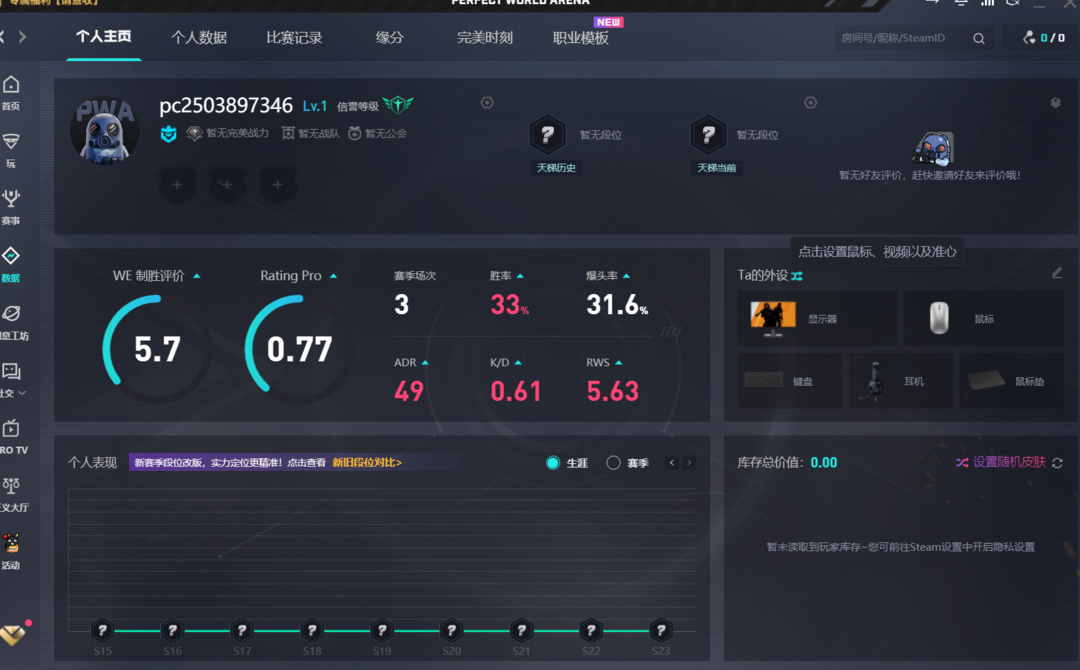
Task: Open the 显示器 monitor peripheral tile
Action: (x=816, y=319)
